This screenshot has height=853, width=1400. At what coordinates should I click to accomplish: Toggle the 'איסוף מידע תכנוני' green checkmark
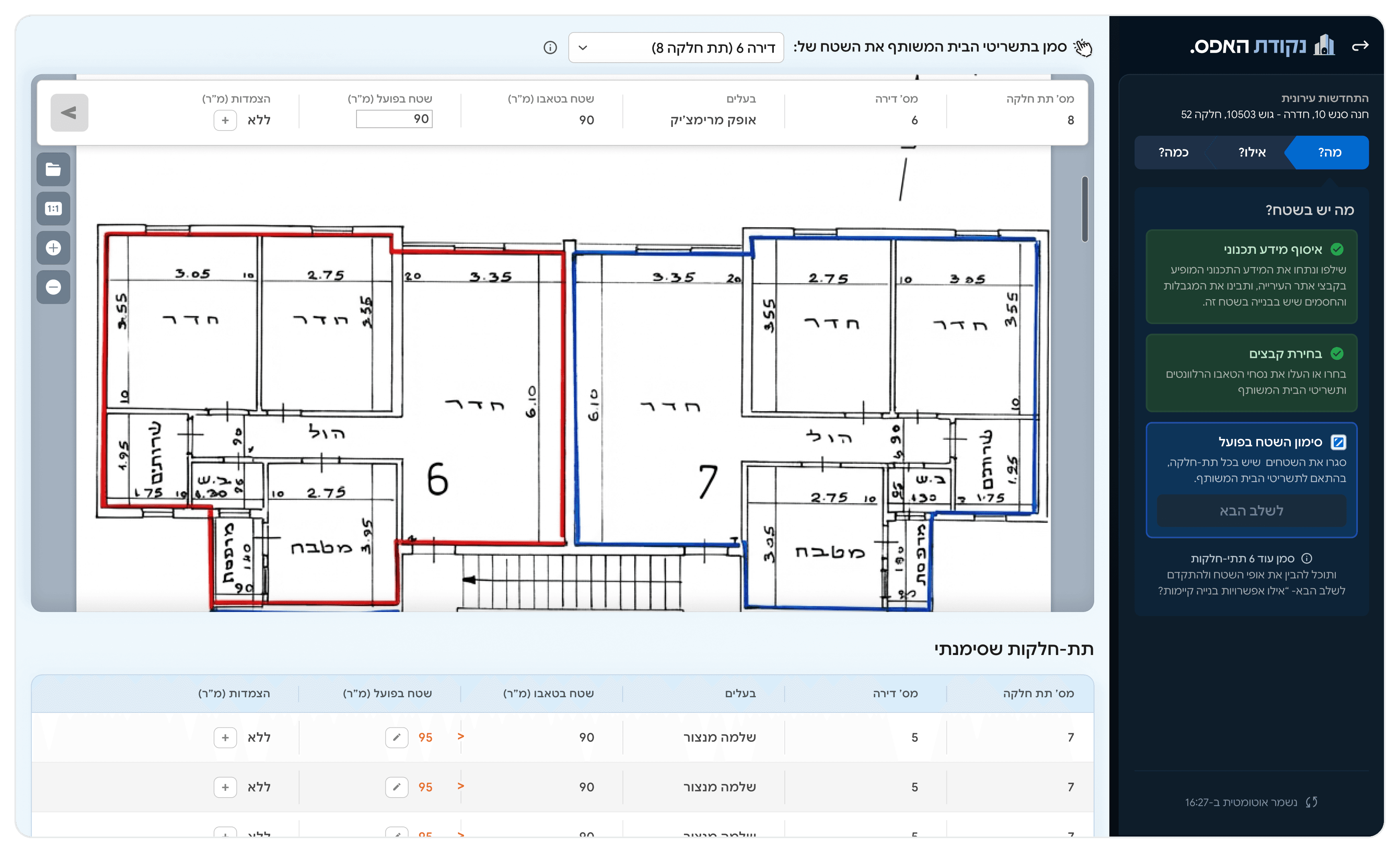(1337, 250)
